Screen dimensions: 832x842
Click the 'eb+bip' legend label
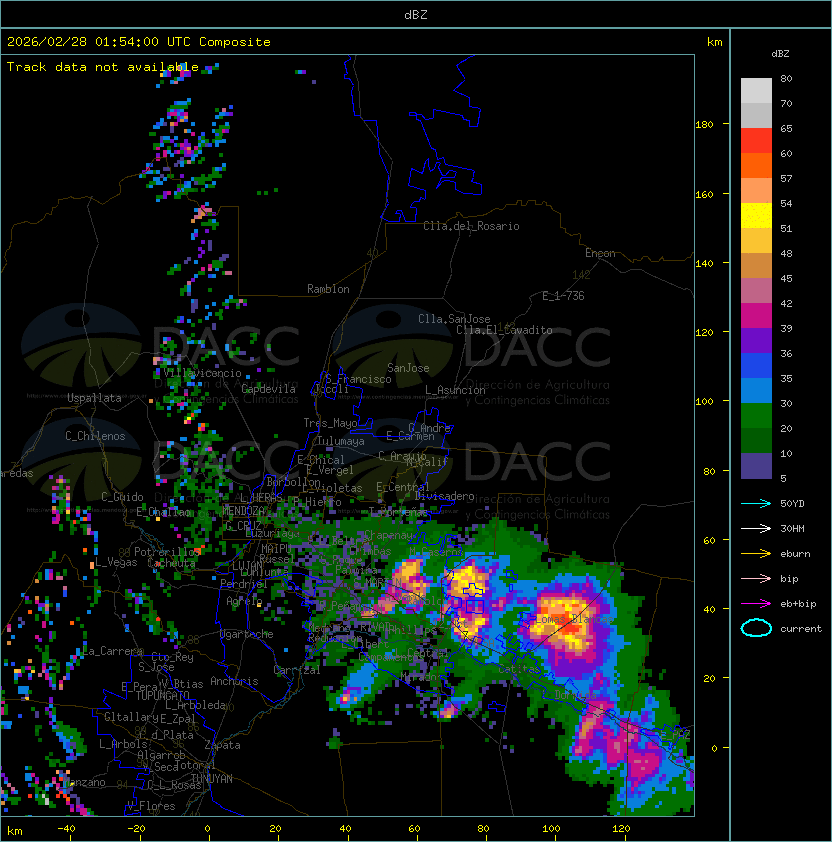pyautogui.click(x=798, y=604)
